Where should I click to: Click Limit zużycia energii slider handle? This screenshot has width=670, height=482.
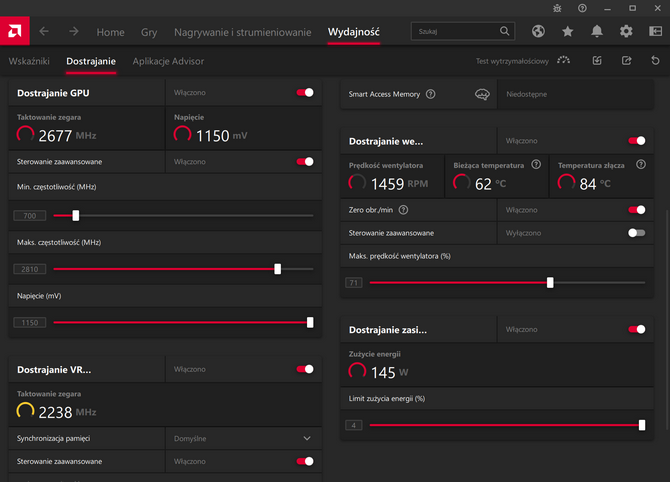tap(642, 425)
